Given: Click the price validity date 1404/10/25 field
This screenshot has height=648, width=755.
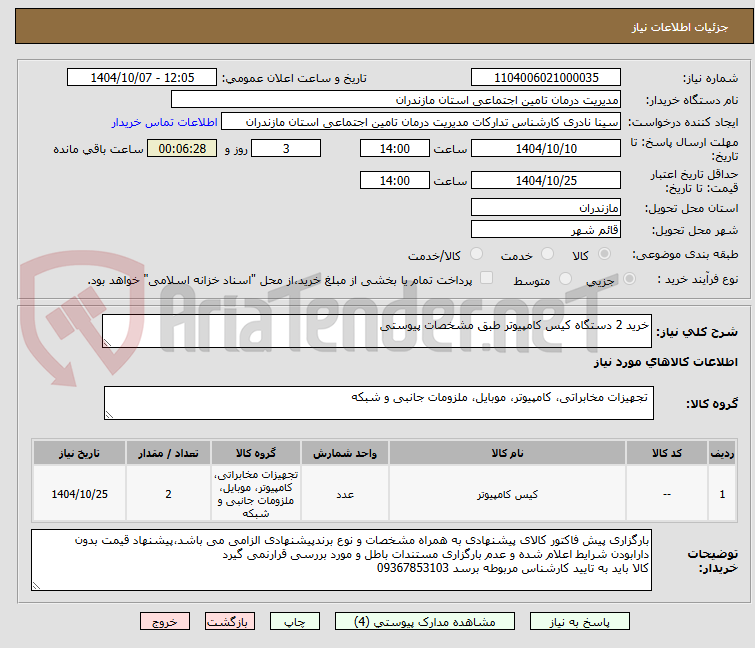Looking at the screenshot, I should click(546, 181).
